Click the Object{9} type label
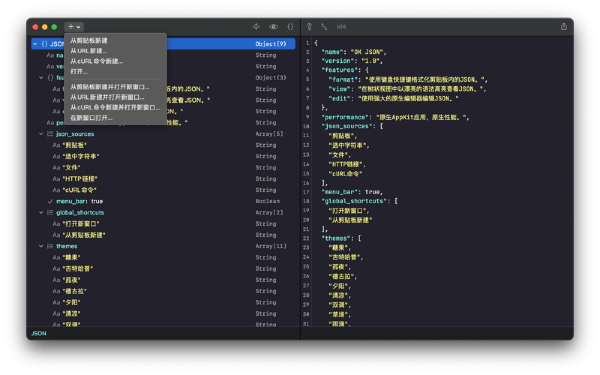The image size is (600, 375). coord(271,44)
